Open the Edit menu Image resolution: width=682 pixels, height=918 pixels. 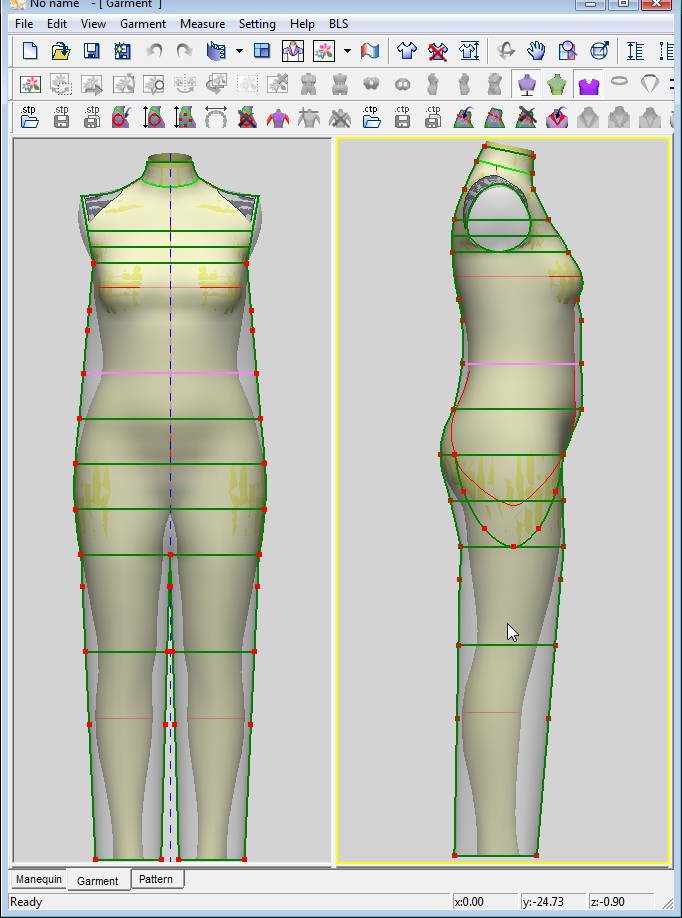point(57,24)
